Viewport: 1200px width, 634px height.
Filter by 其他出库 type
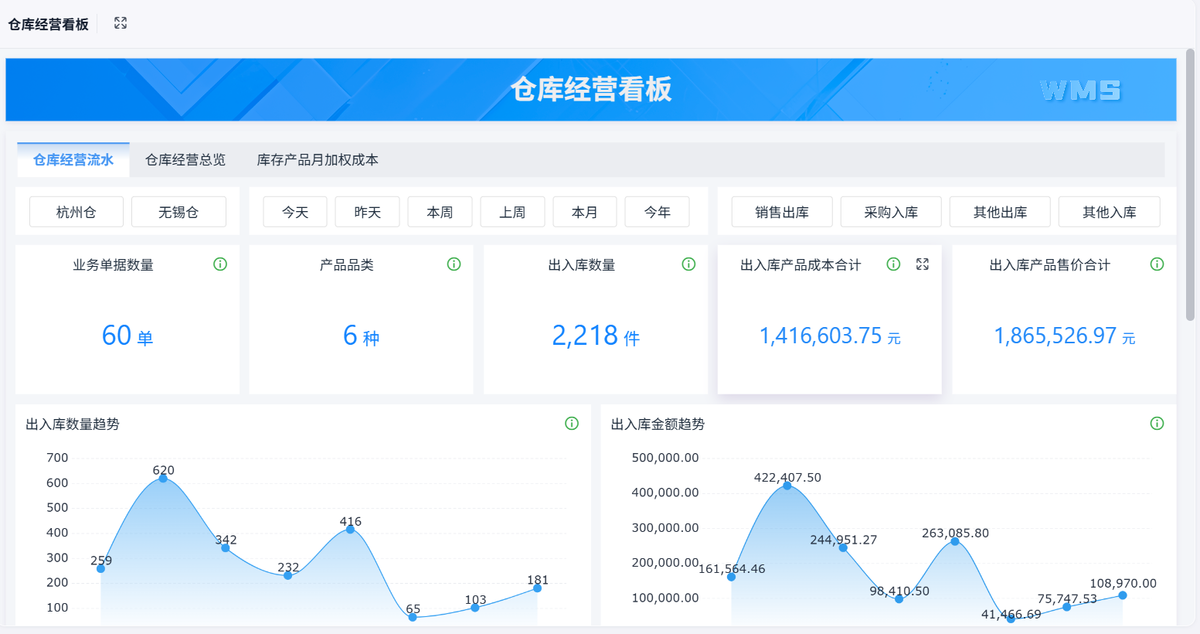tap(1001, 212)
